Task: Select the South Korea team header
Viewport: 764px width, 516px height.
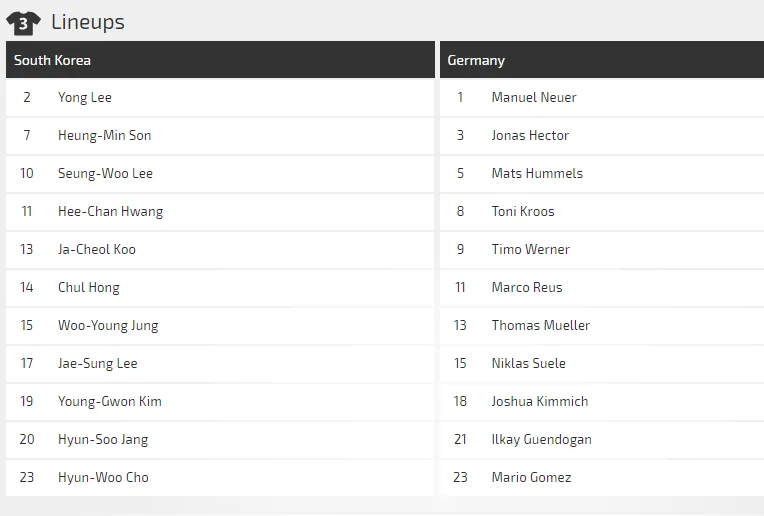Action: click(x=52, y=60)
